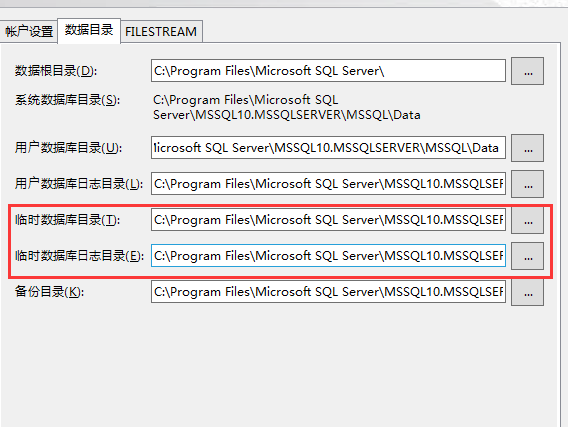Click ellipsis button next to 临时数据库日志目录
The image size is (568, 427).
[x=527, y=256]
